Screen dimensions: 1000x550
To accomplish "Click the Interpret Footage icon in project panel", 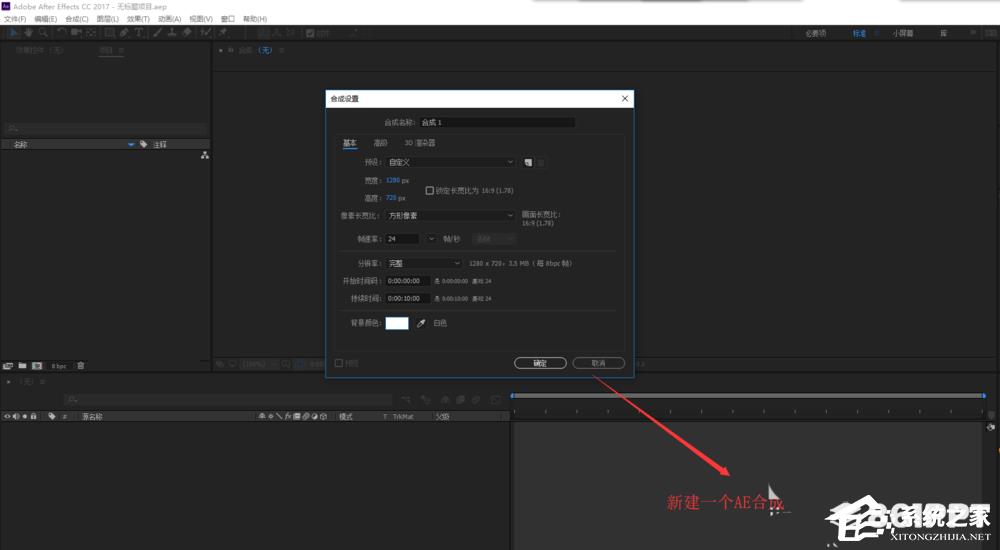I will coord(8,366).
